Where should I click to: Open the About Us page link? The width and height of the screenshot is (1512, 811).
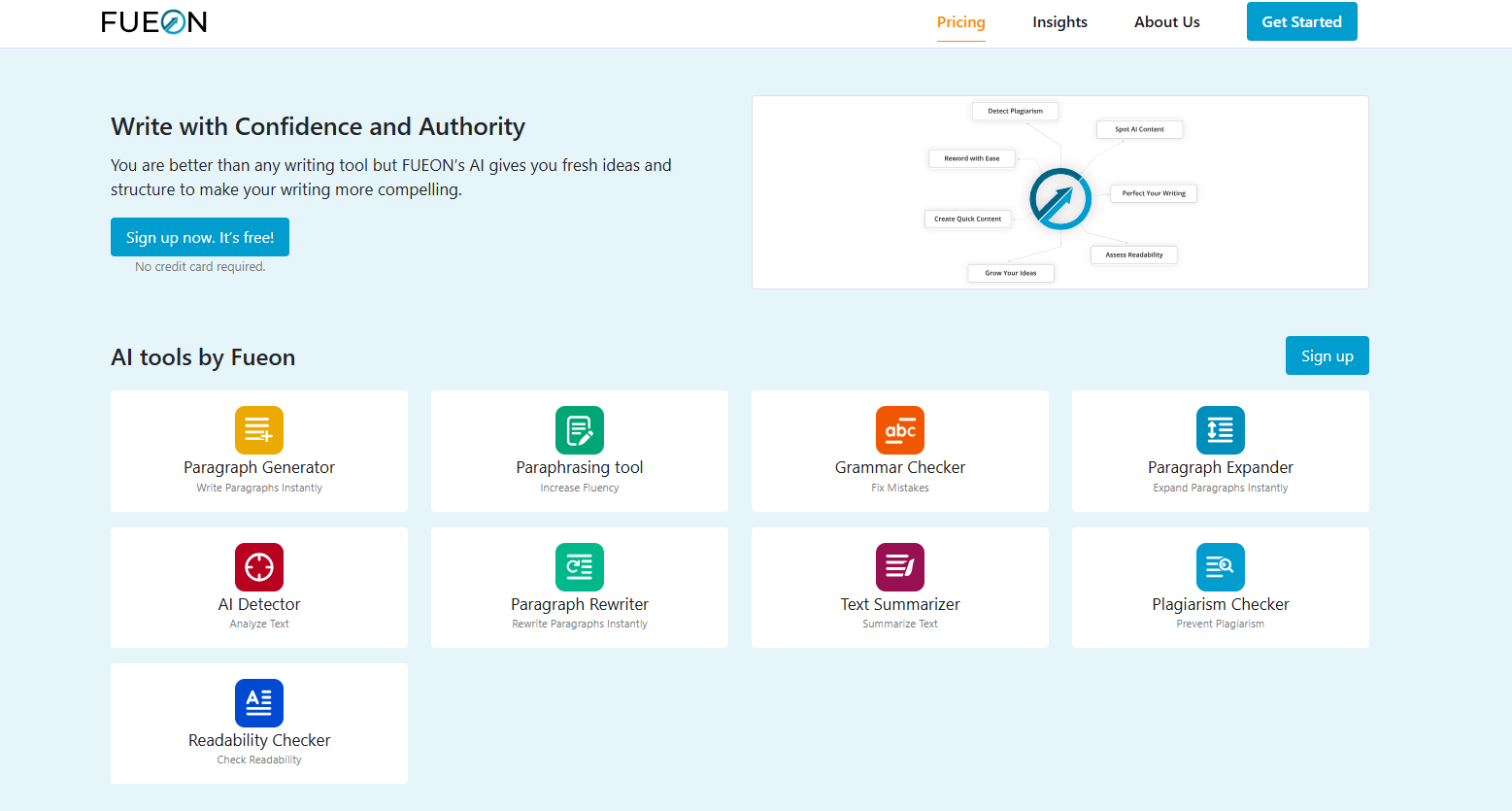(1167, 22)
